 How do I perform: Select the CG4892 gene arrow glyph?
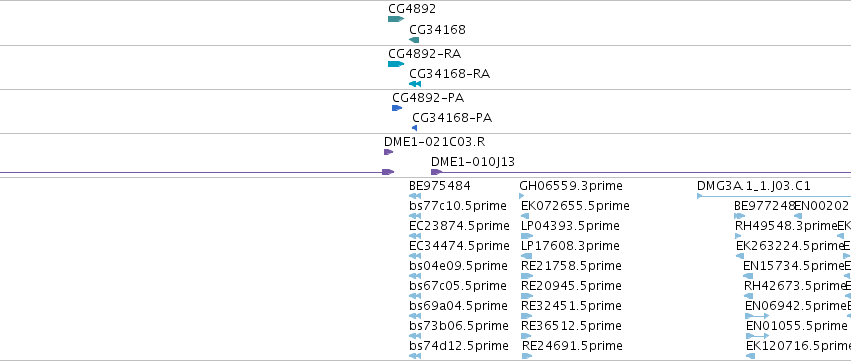tap(396, 19)
